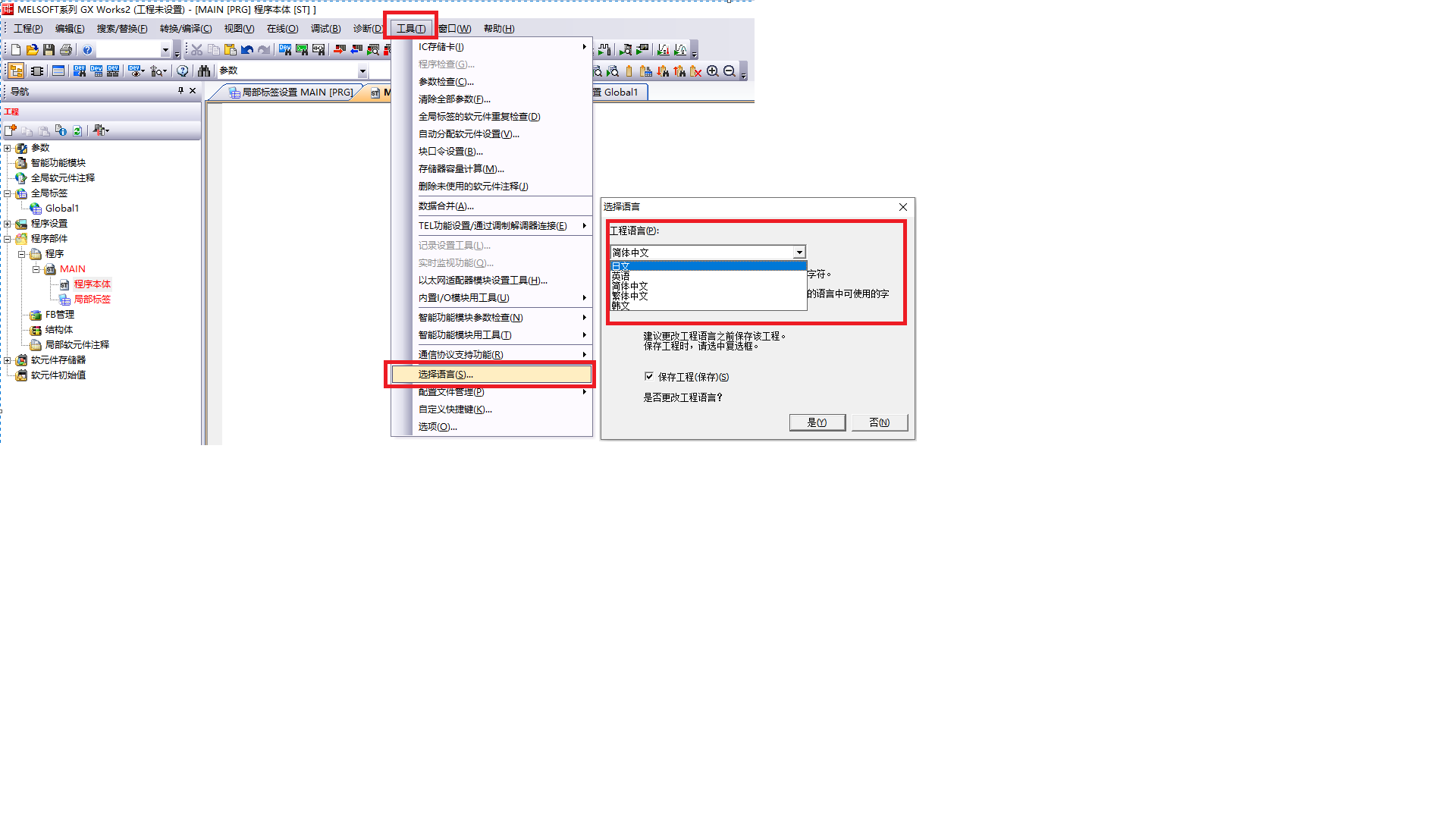Click the Write to PLC icon
The image size is (1456, 819).
[340, 50]
